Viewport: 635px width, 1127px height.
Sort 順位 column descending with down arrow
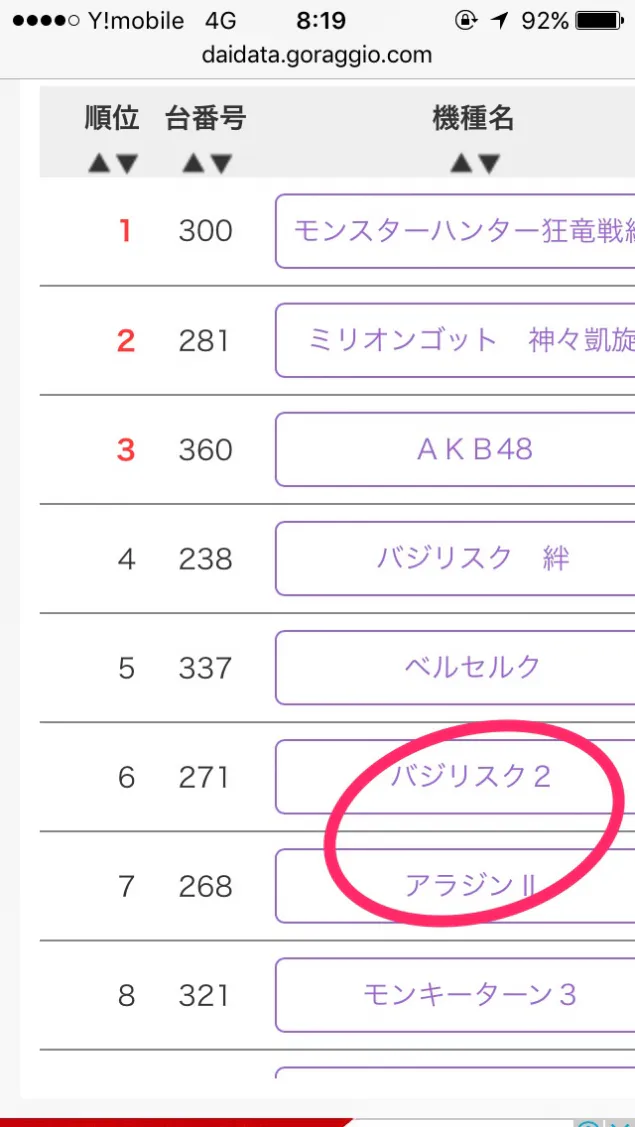[127, 165]
